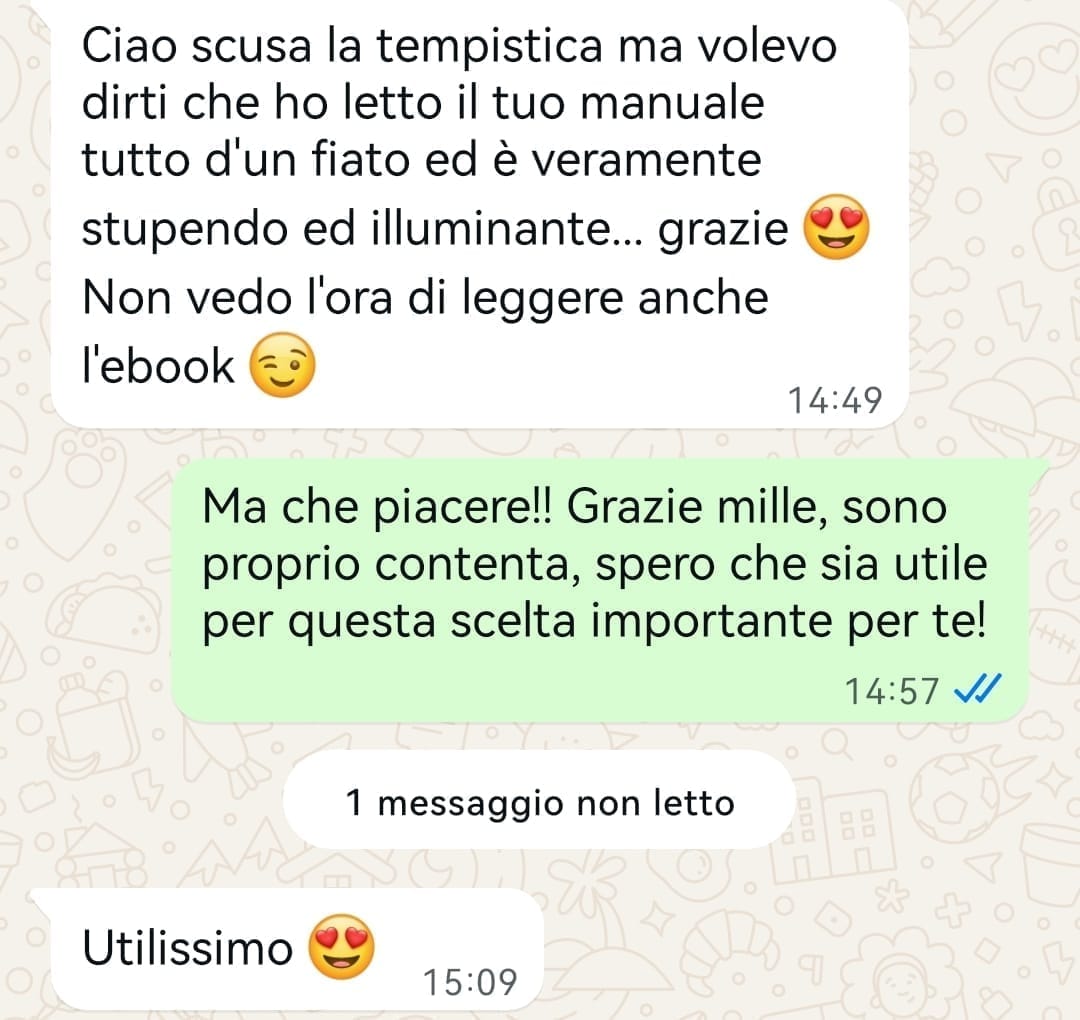Tap the 'dirti che ho letto il tuo manuale' line
Viewport: 1080px width, 1020px height.
423,103
